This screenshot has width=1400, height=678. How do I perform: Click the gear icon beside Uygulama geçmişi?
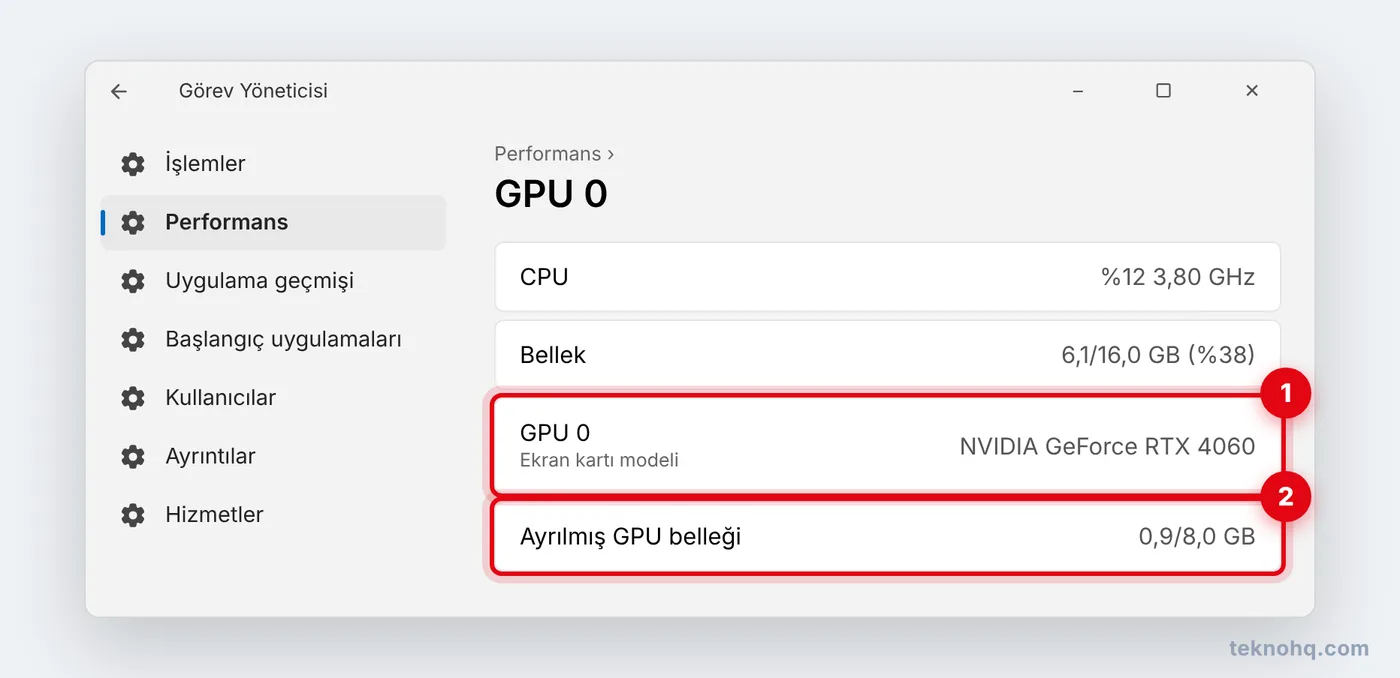133,281
